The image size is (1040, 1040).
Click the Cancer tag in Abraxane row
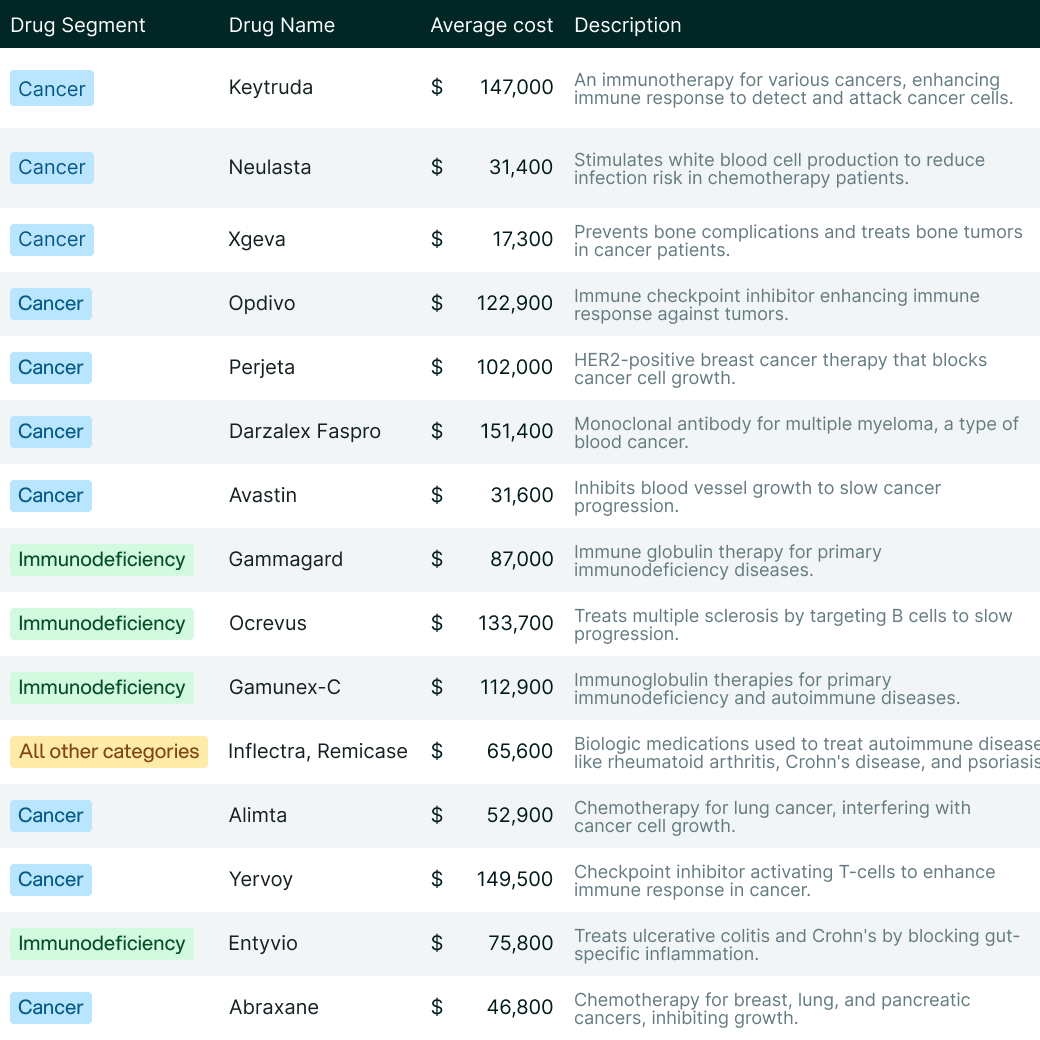pos(51,1008)
